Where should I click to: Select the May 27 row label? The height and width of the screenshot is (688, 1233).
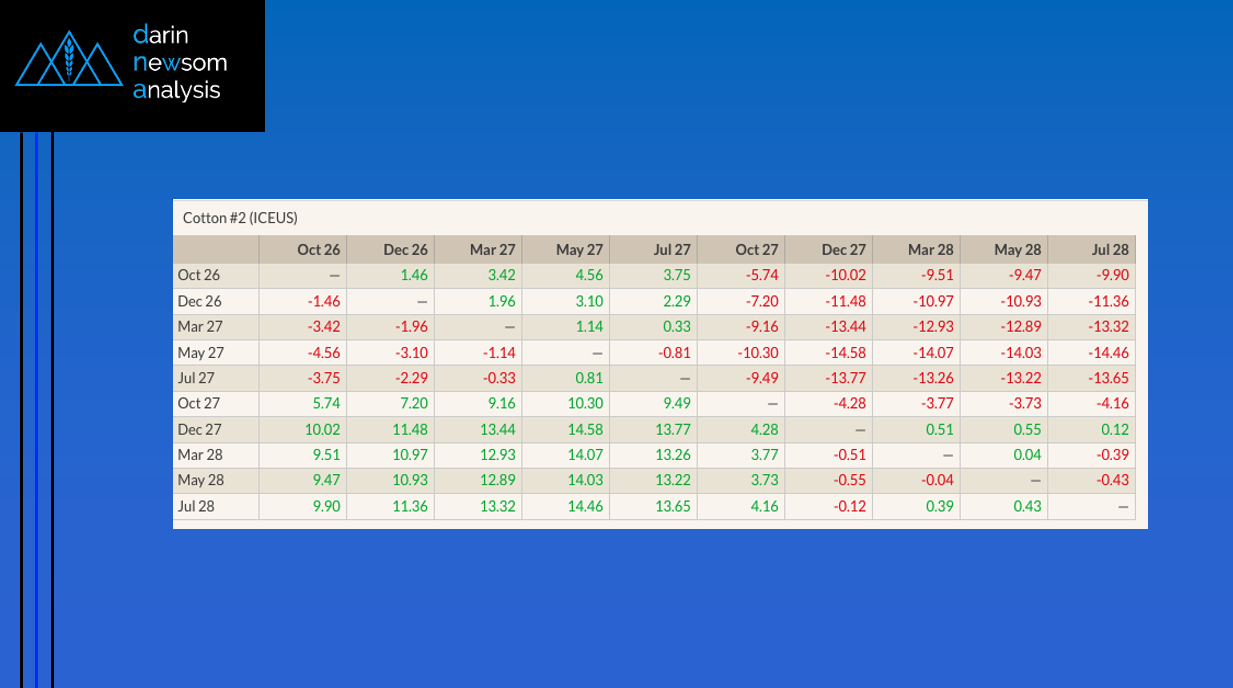pyautogui.click(x=201, y=352)
